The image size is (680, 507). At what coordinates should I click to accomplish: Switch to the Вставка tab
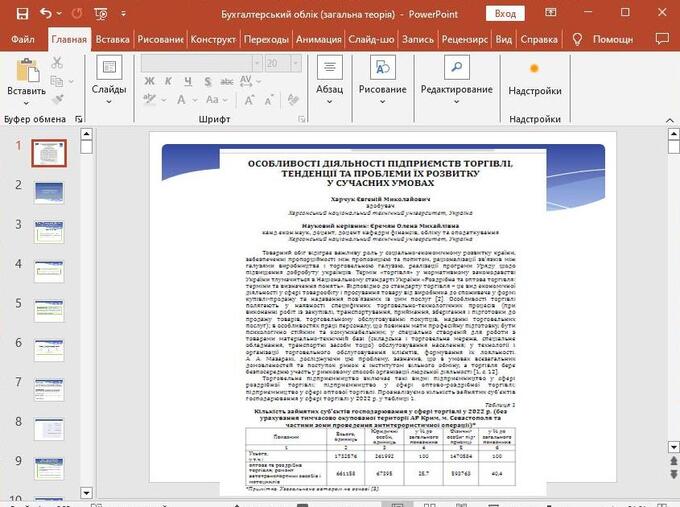113,40
